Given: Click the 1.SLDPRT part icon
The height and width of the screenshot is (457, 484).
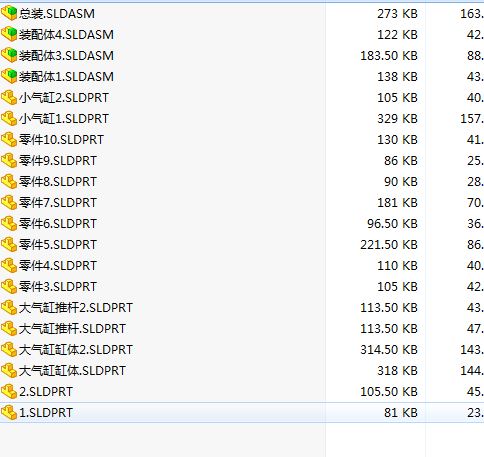Looking at the screenshot, I should coord(9,412).
